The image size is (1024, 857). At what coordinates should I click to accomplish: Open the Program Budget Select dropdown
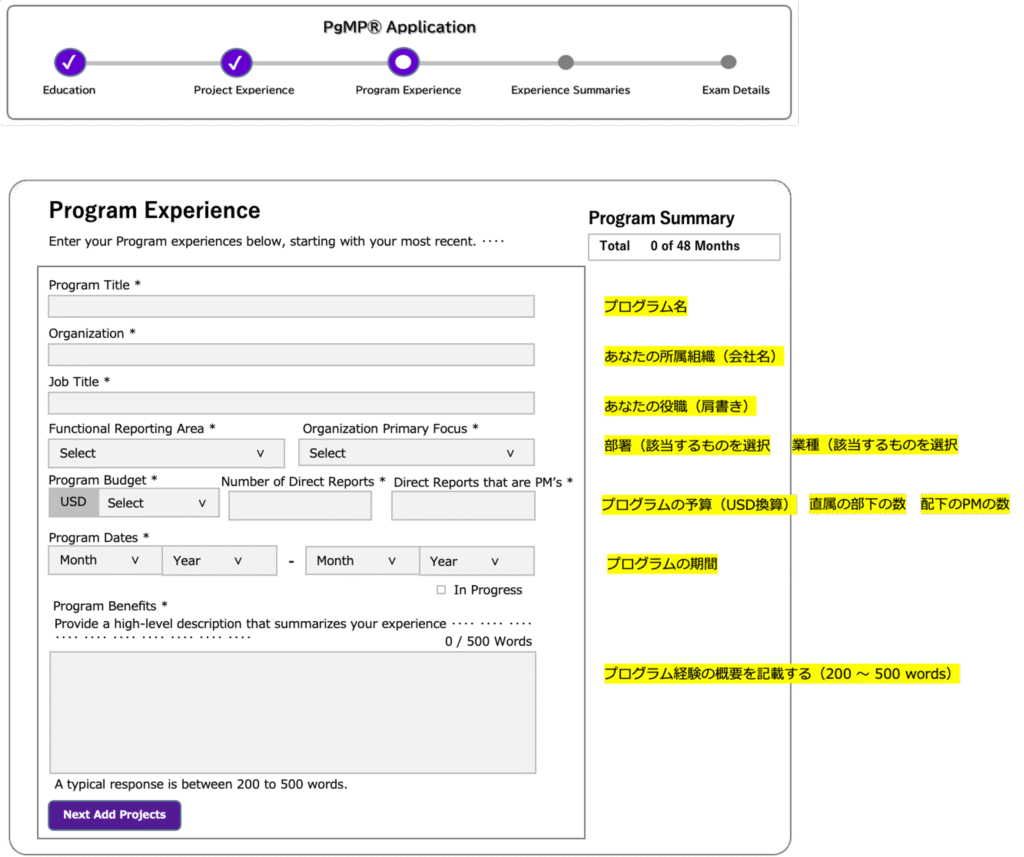pos(158,503)
